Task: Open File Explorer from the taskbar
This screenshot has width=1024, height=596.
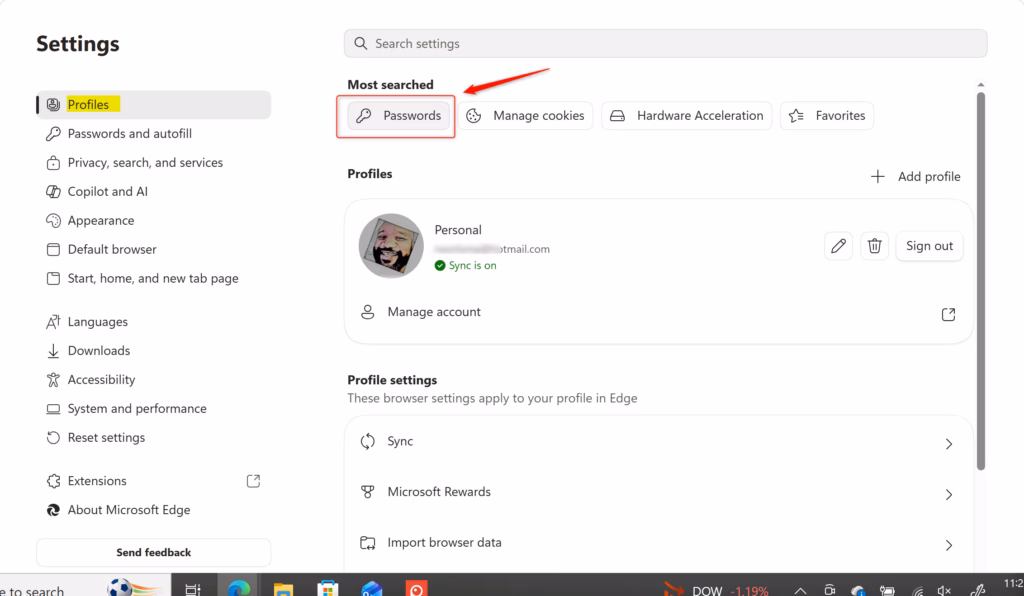Action: click(283, 589)
